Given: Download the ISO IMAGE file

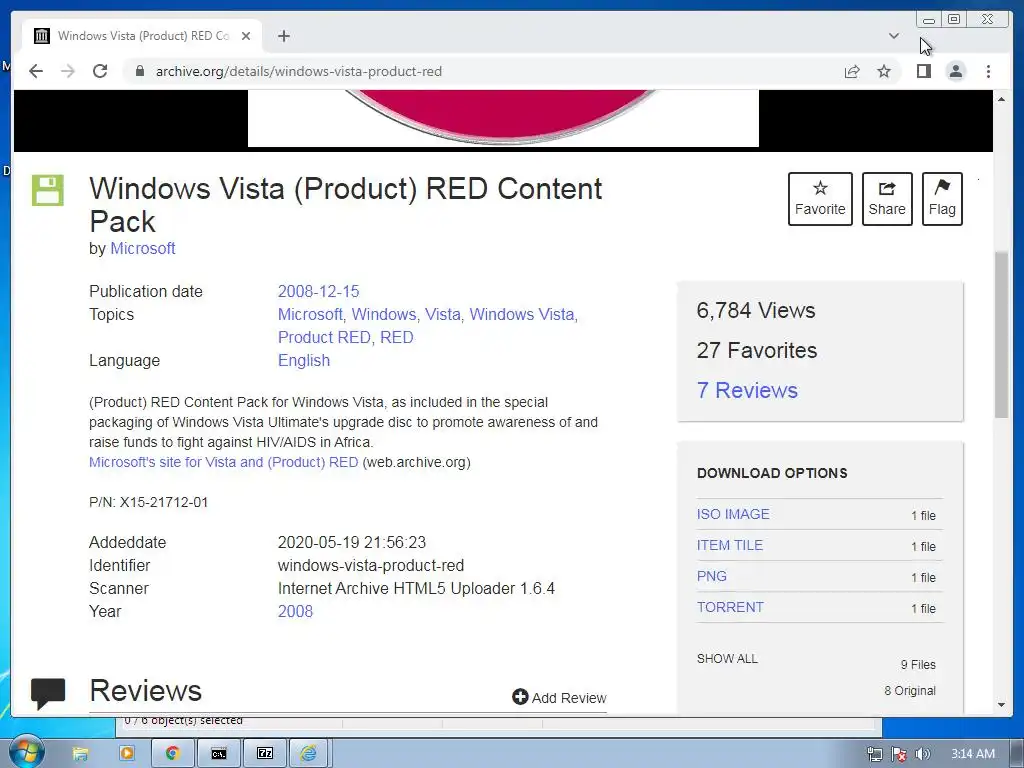Looking at the screenshot, I should [x=733, y=514].
